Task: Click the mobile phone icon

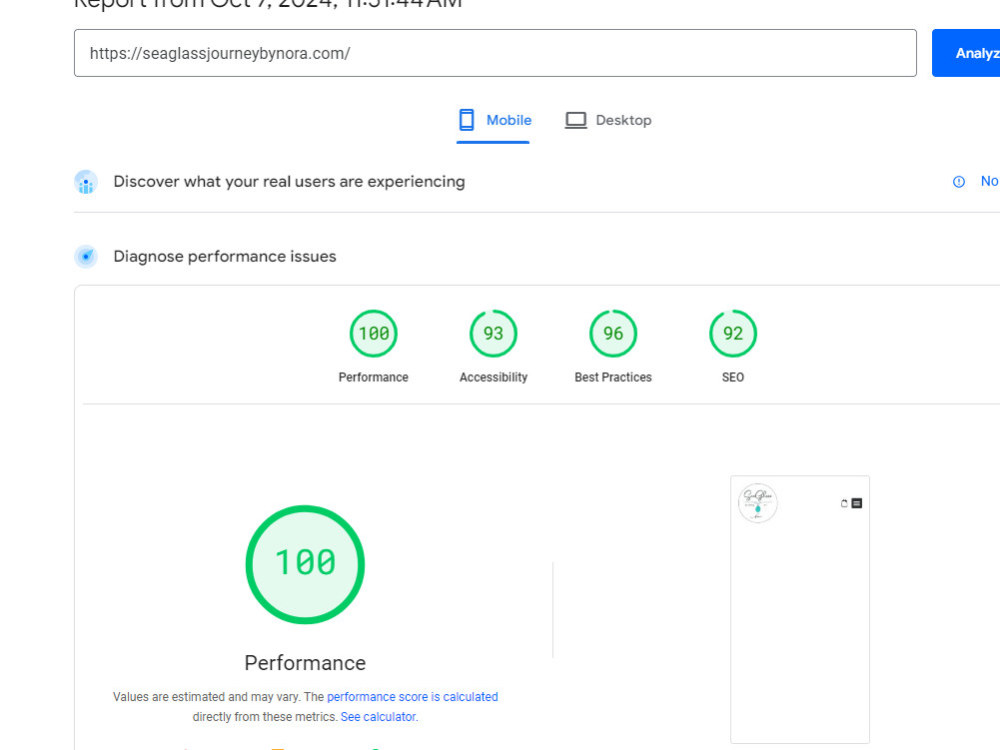Action: pos(467,120)
